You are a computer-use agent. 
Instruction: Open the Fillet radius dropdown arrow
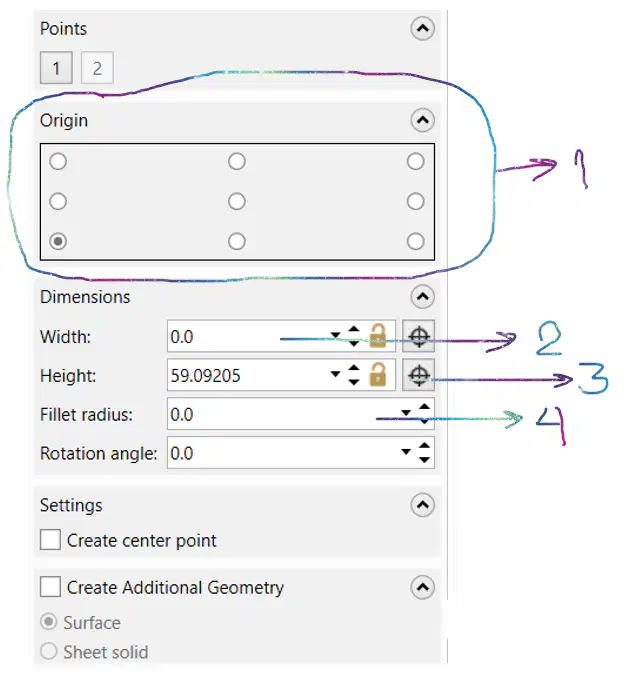coord(405,413)
